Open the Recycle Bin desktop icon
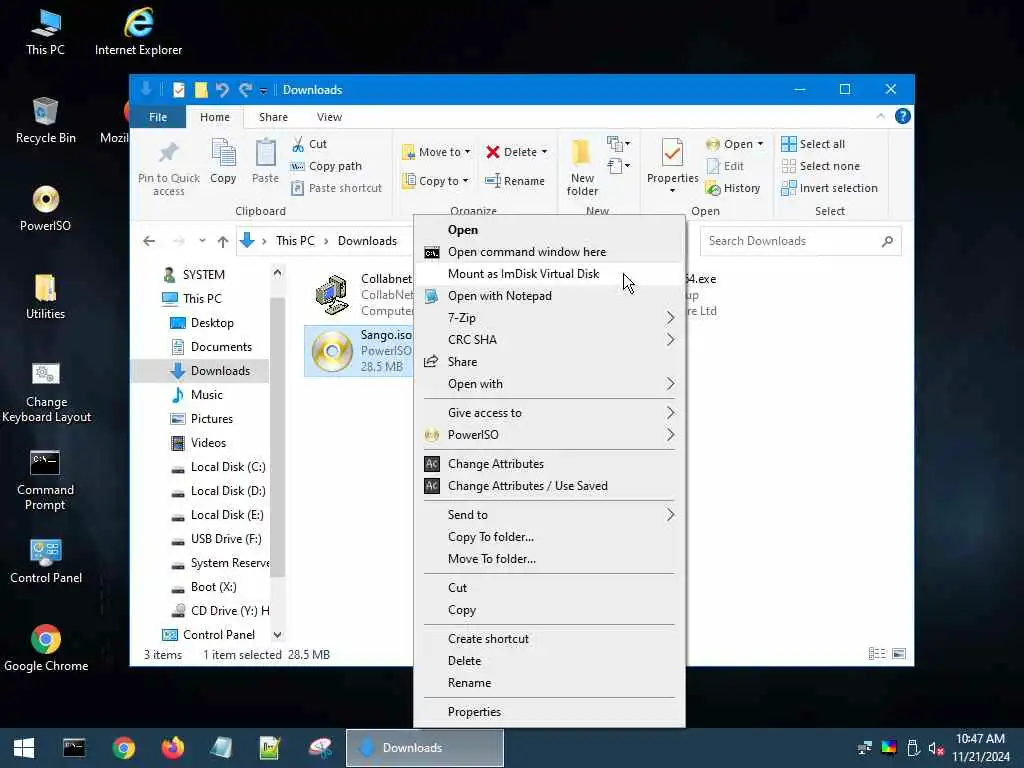The height and width of the screenshot is (768, 1024). click(45, 121)
